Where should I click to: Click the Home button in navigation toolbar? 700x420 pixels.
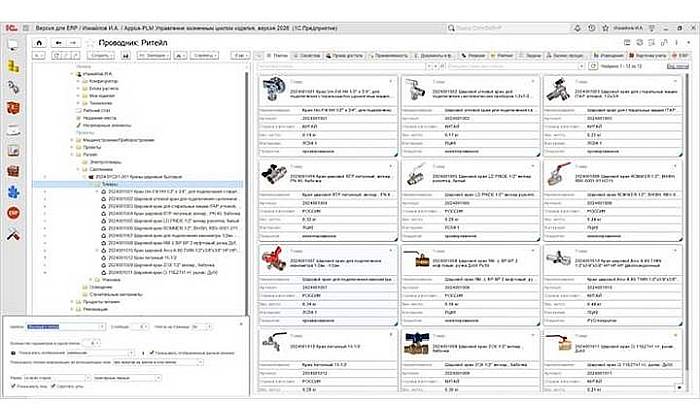tap(38, 42)
